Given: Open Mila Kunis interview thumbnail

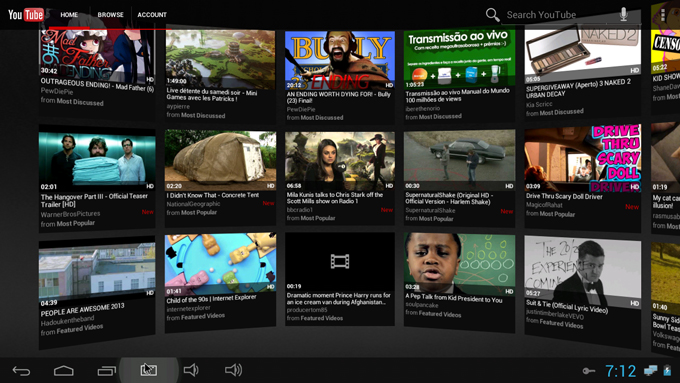Looking at the screenshot, I should pos(340,161).
